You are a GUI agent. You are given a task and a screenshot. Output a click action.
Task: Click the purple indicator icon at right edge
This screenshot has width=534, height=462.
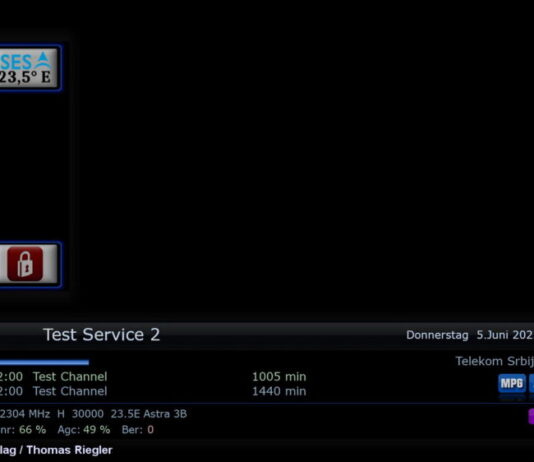click(x=531, y=416)
